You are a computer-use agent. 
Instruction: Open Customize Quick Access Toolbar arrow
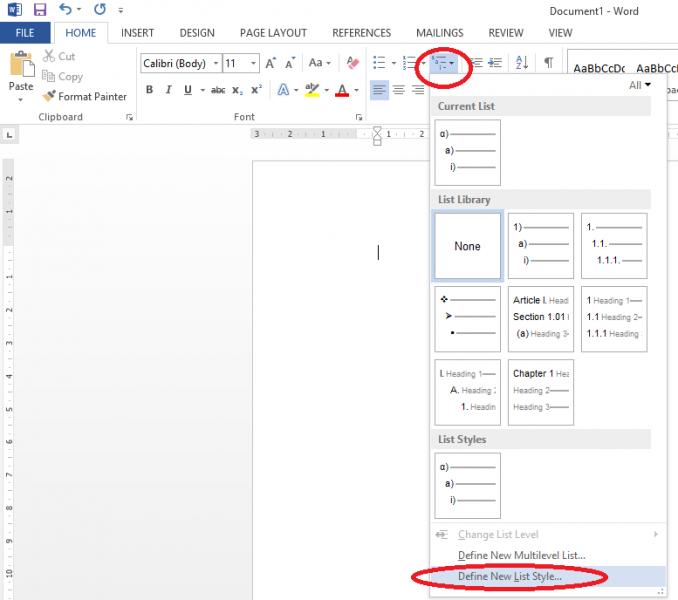[121, 10]
